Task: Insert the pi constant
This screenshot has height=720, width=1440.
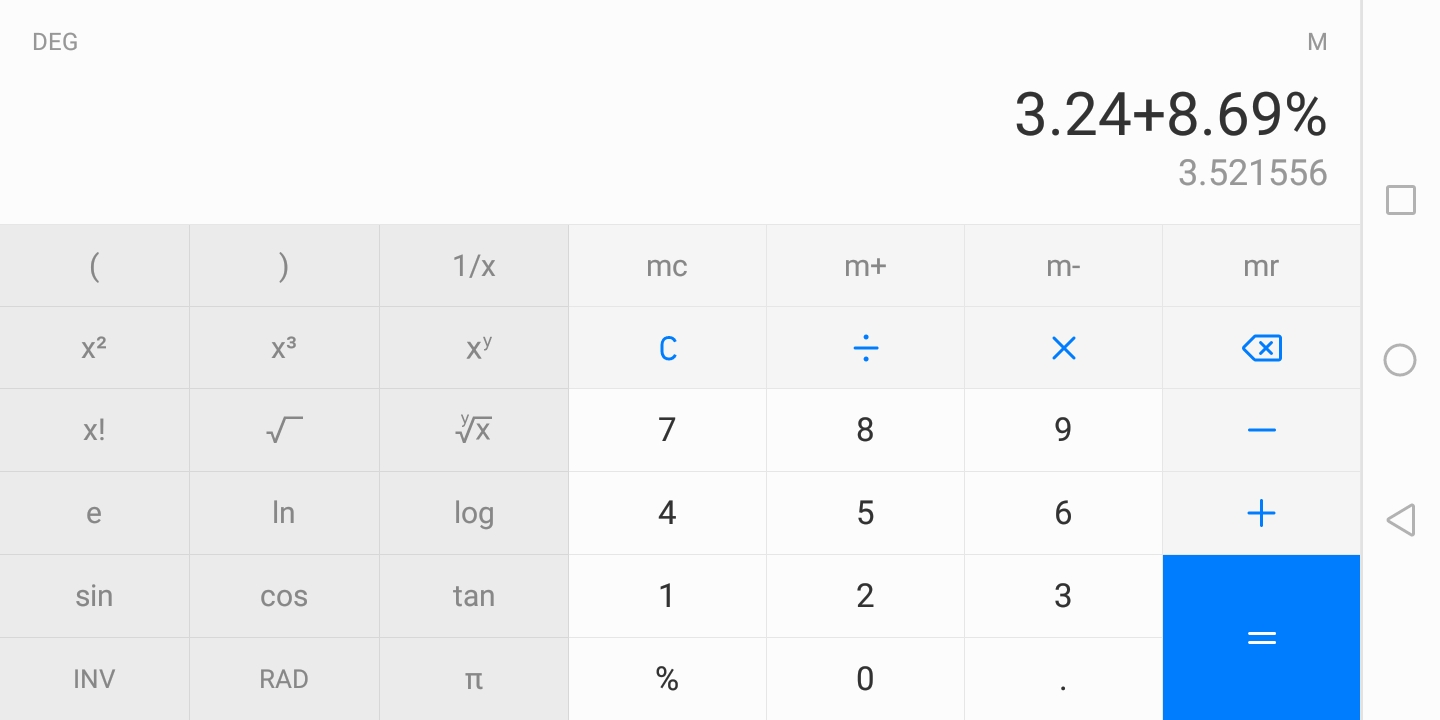Action: pyautogui.click(x=474, y=679)
